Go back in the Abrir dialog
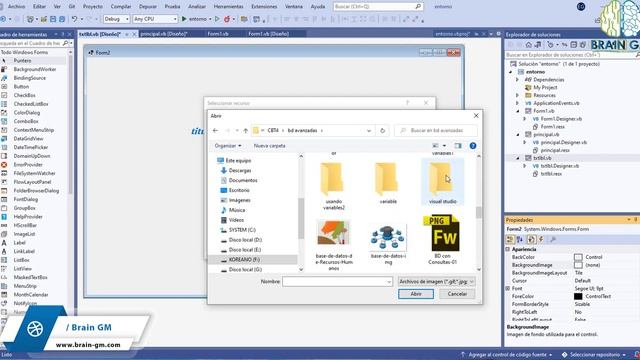The image size is (640, 360). click(x=216, y=131)
